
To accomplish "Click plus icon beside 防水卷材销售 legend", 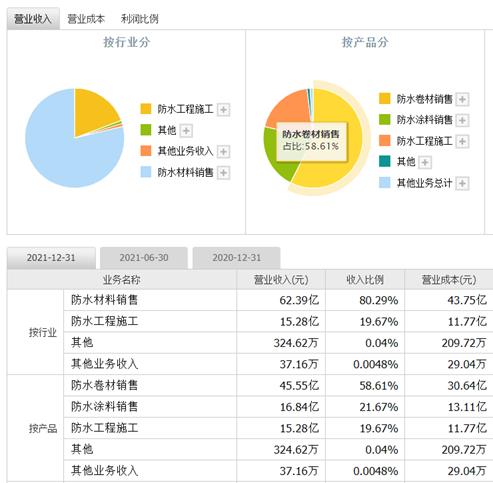I will [x=462, y=99].
